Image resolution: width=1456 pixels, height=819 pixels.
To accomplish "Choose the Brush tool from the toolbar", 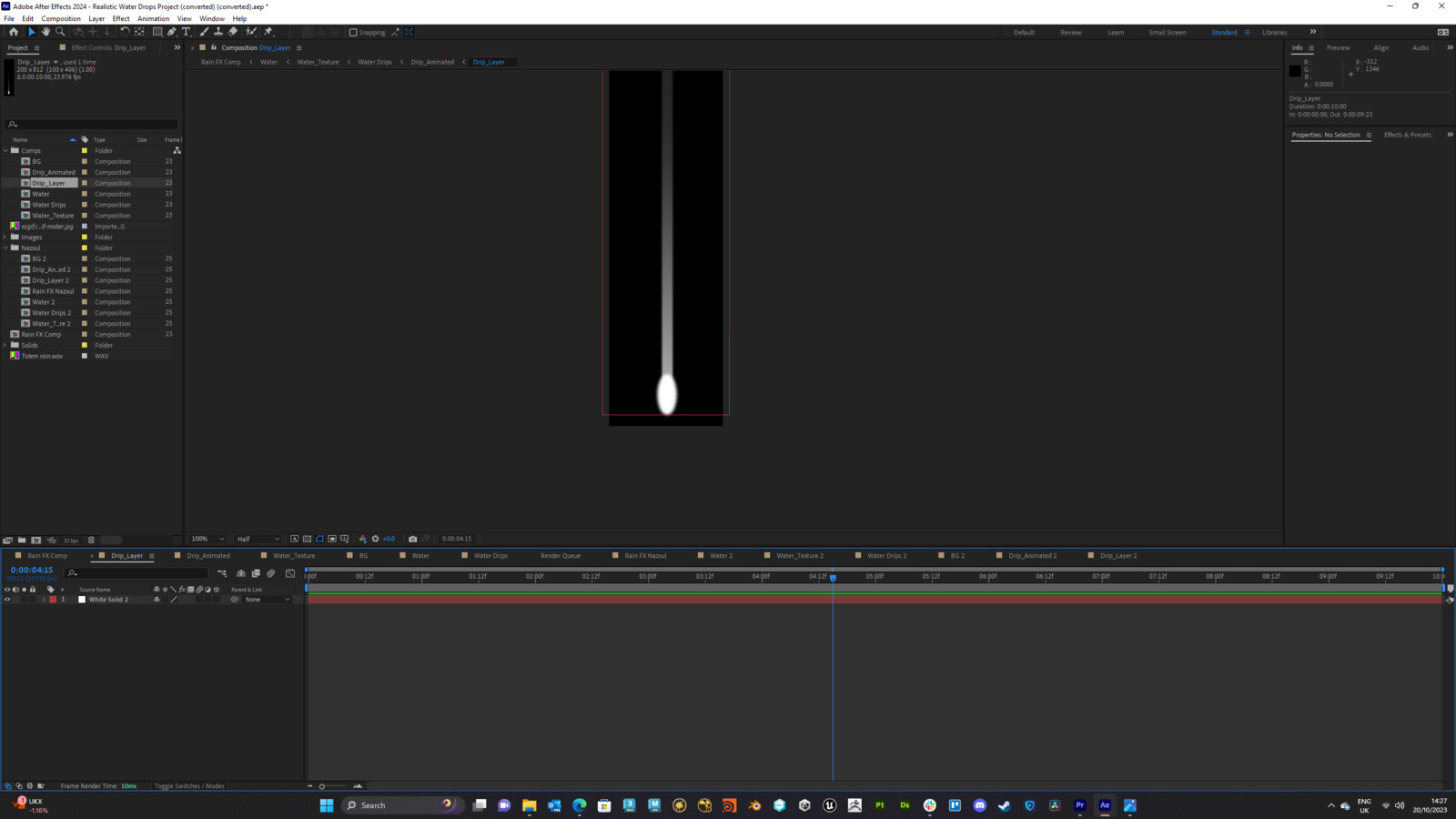I will tap(203, 32).
